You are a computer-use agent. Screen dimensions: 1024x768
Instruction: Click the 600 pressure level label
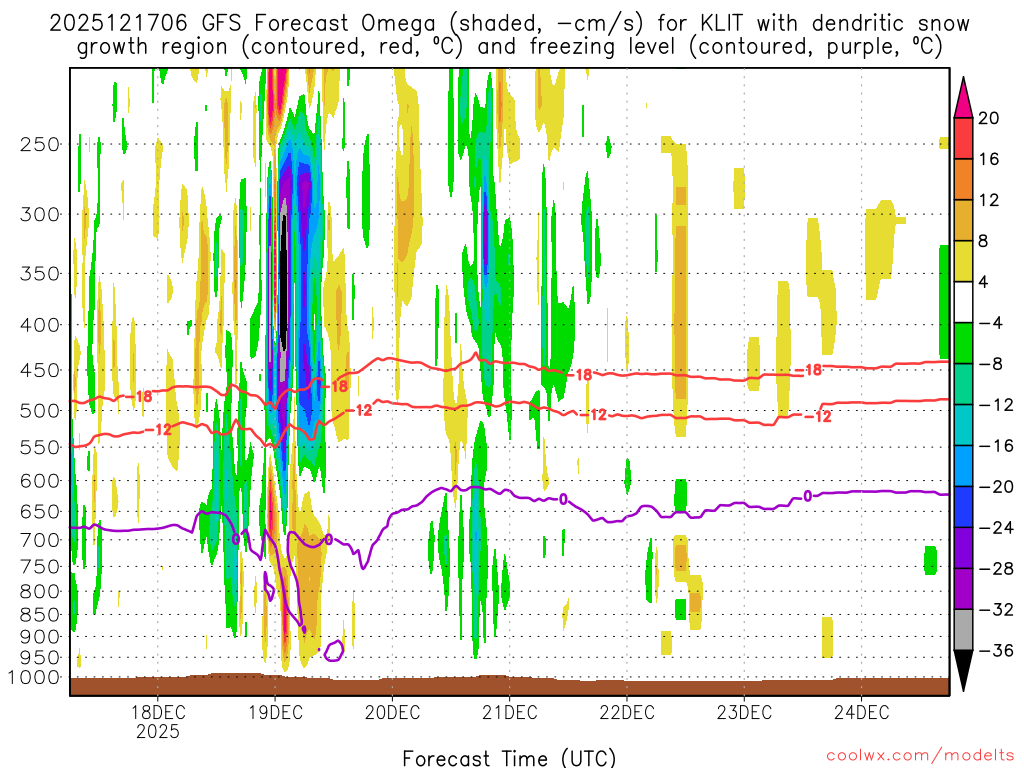point(40,481)
